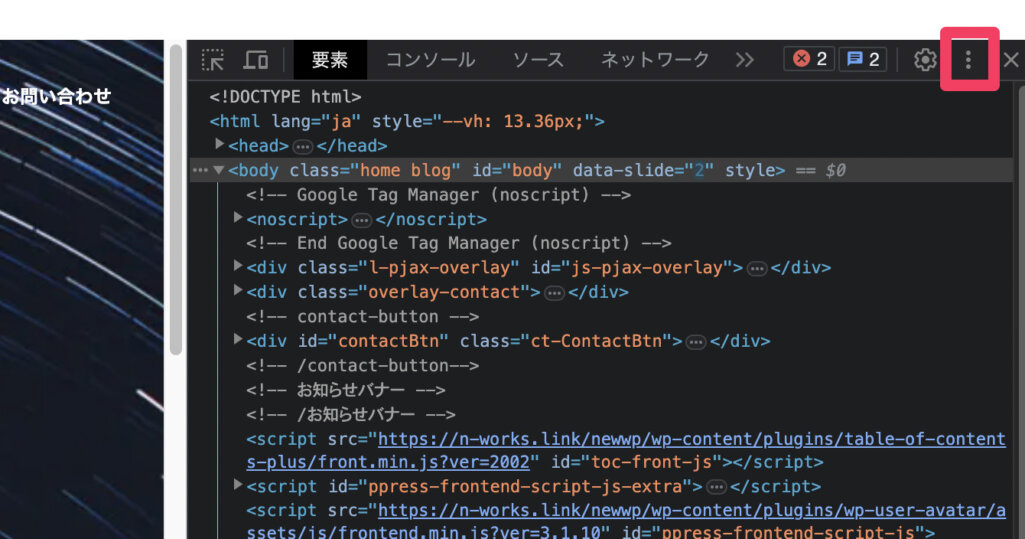This screenshot has width=1025, height=539.
Task: Click the blue message count badge
Action: click(x=863, y=60)
